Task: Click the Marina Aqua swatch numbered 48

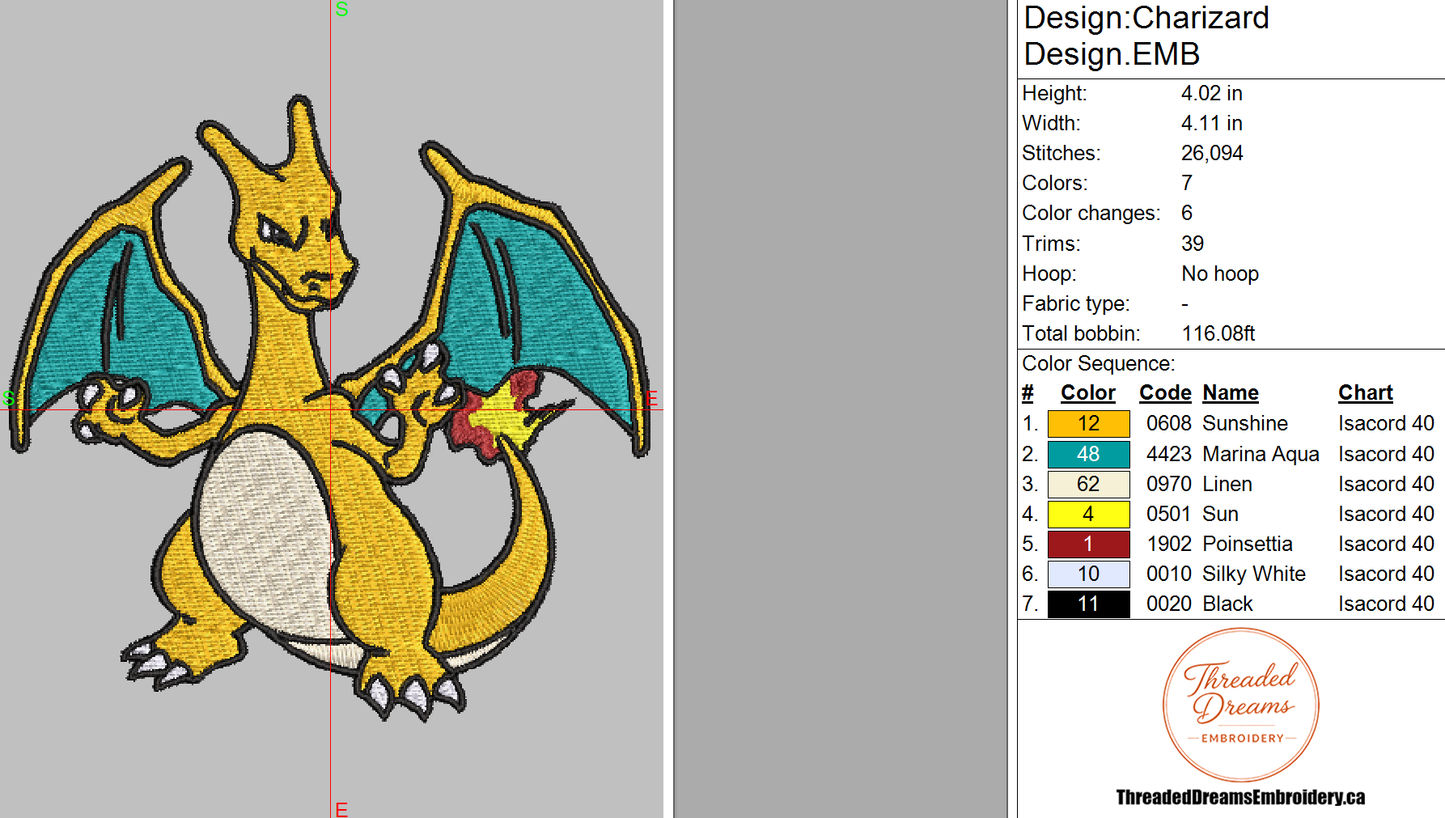Action: tap(1088, 454)
